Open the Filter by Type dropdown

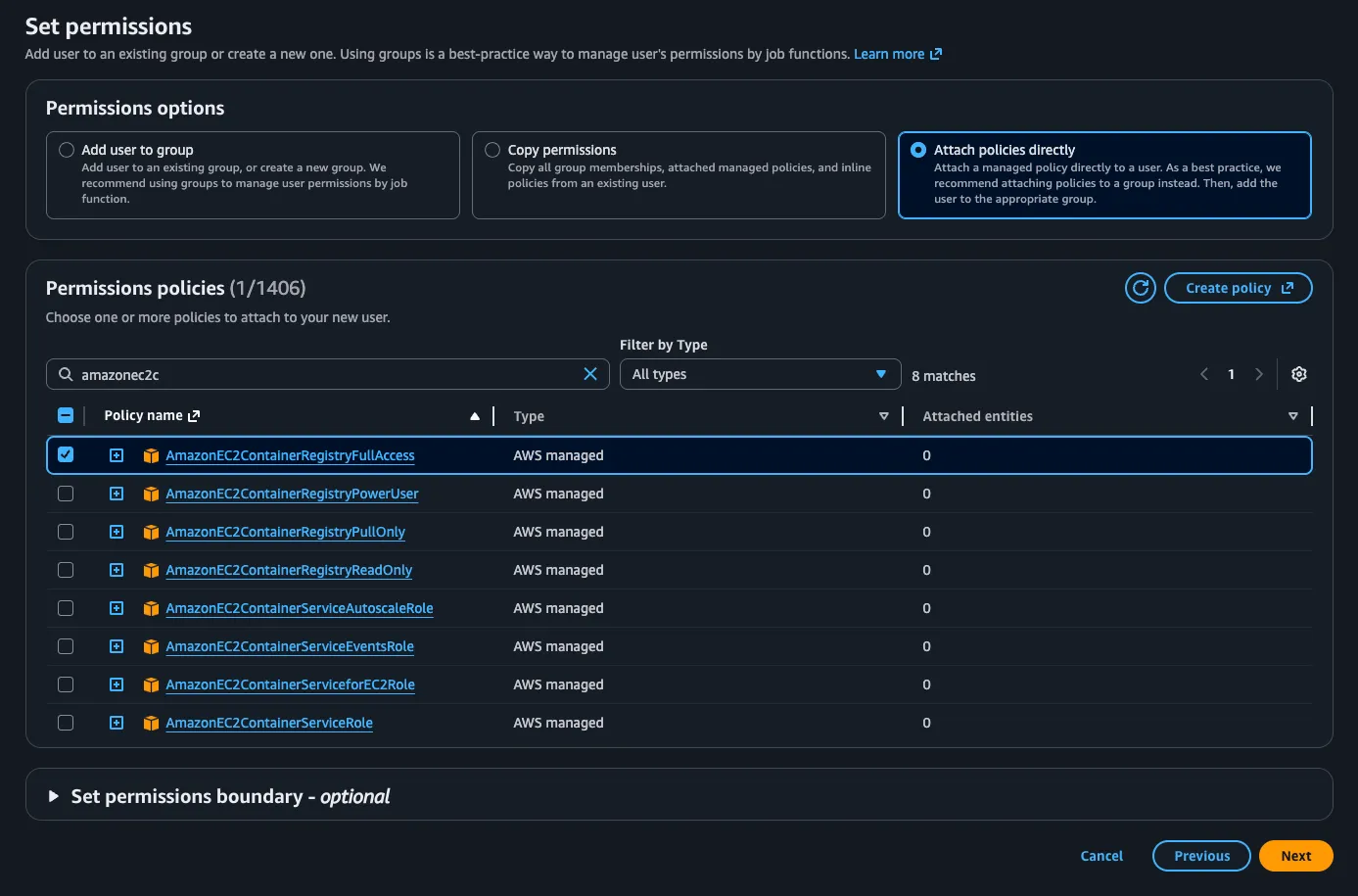pos(760,374)
